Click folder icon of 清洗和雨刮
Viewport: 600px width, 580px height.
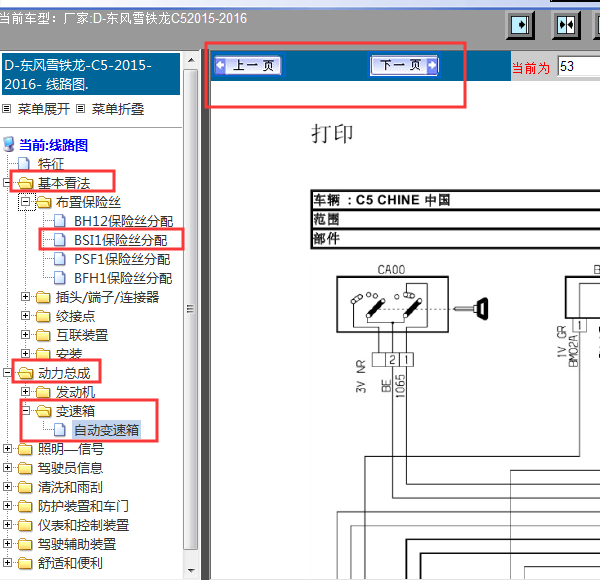point(25,487)
